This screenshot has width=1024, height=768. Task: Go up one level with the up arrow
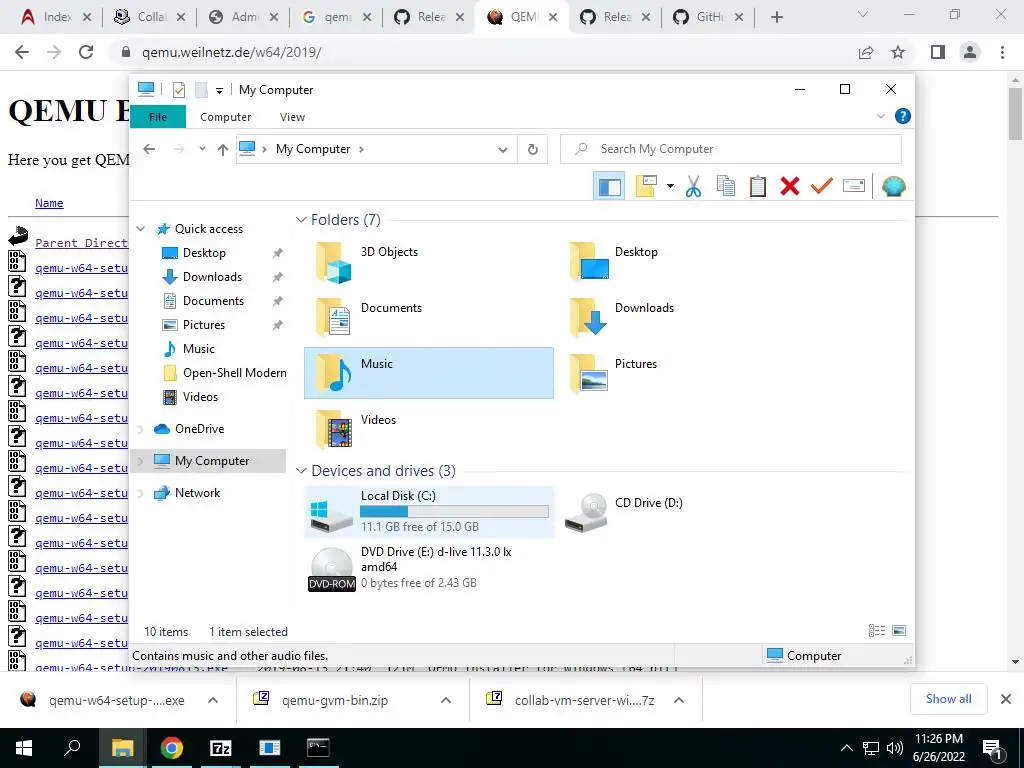click(x=223, y=150)
